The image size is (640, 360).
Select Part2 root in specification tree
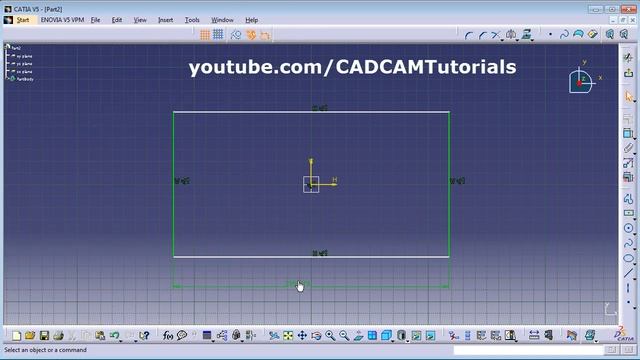click(x=16, y=48)
